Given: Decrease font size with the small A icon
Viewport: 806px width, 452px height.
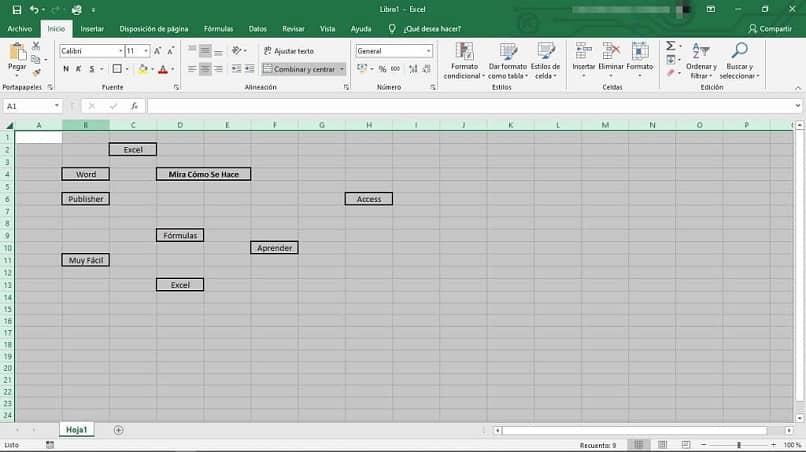Looking at the screenshot, I should [171, 51].
